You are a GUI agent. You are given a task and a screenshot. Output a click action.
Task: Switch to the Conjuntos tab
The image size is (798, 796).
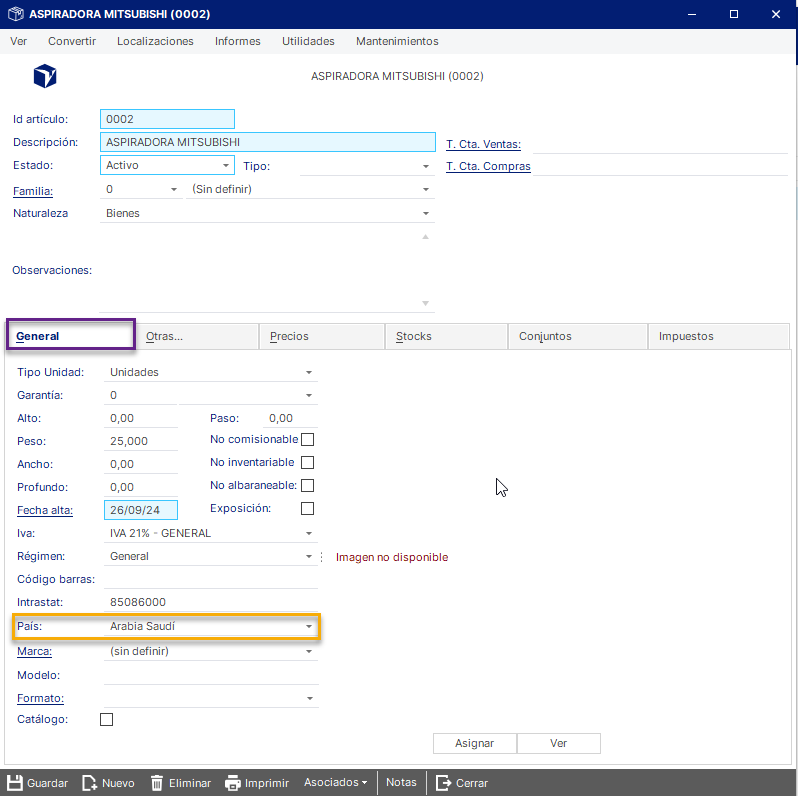pos(578,336)
